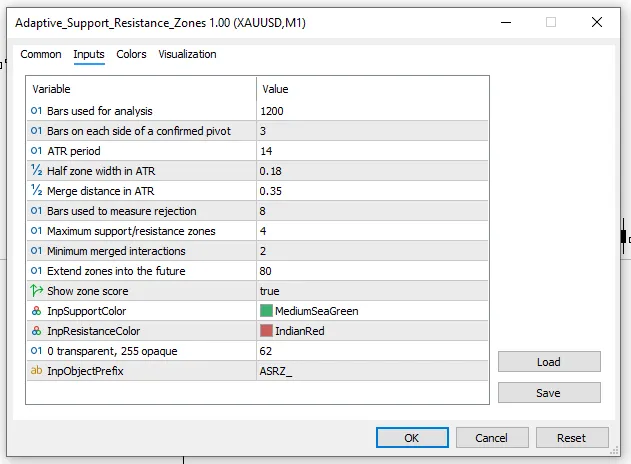Viewport: 631px width, 464px height.
Task: Click the integer icon beside Bars used for analysis
Action: tap(36, 111)
